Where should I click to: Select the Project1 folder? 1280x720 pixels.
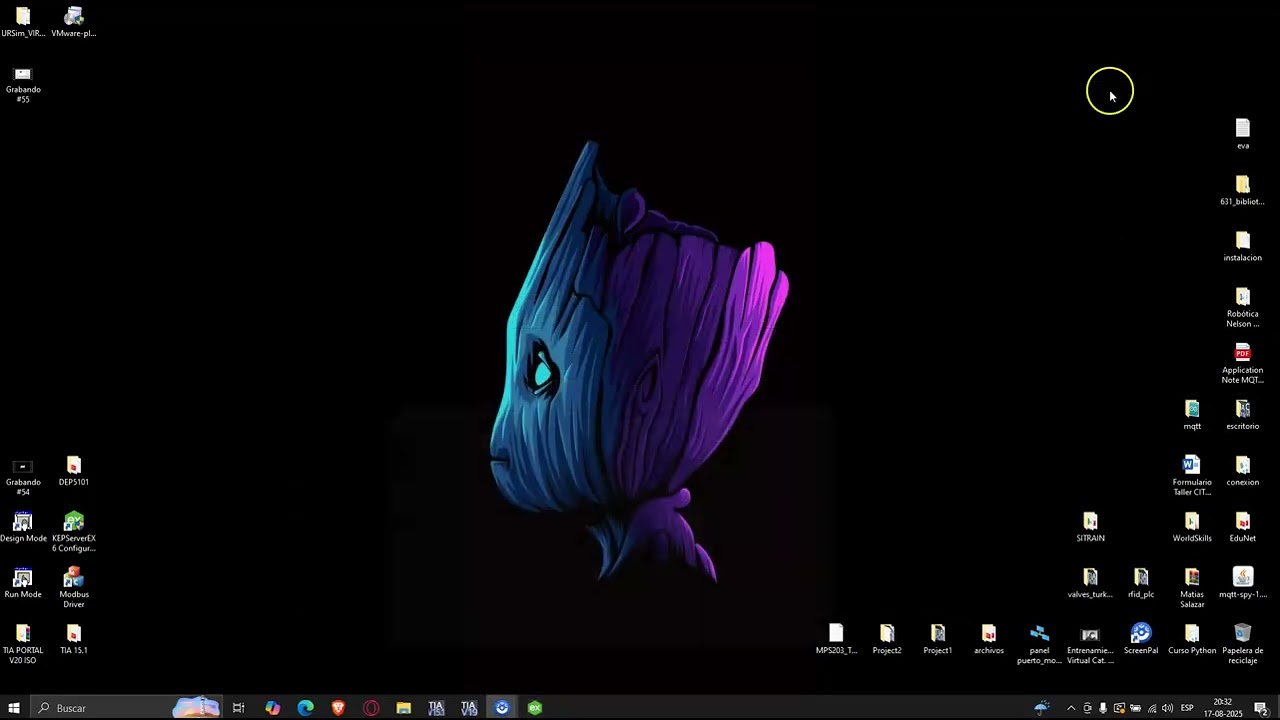(938, 640)
